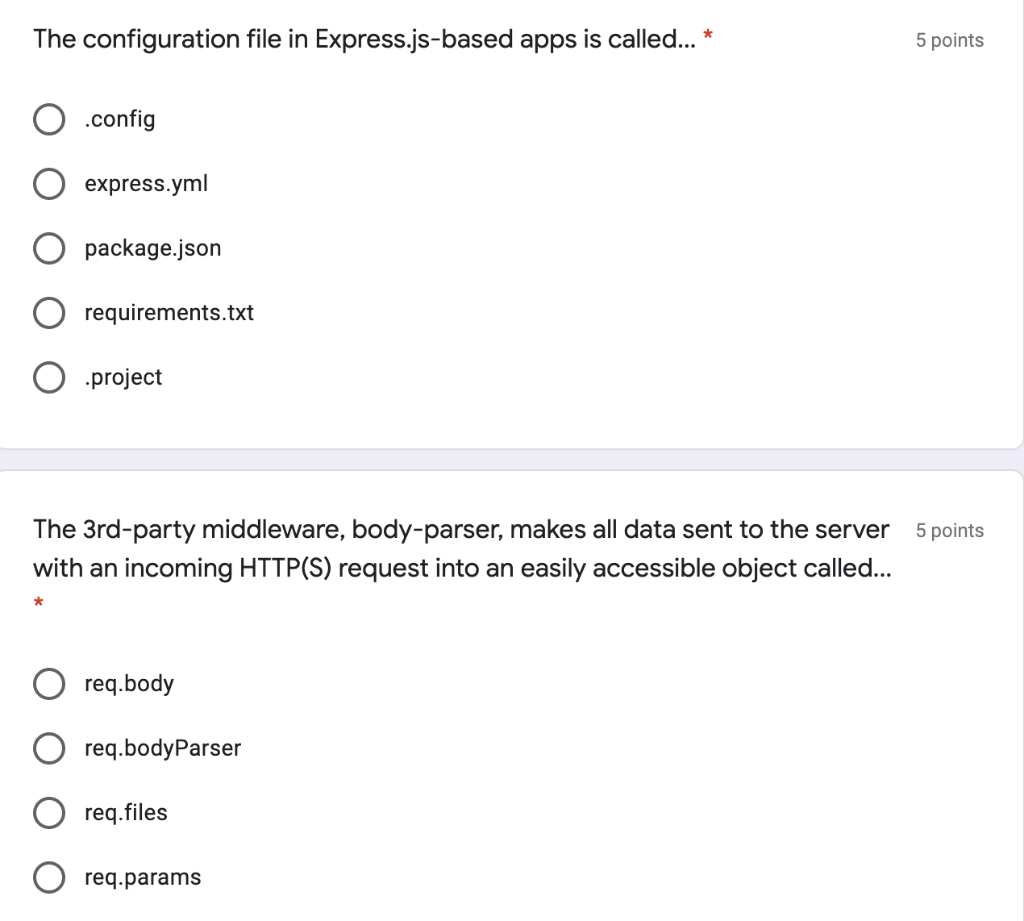The height and width of the screenshot is (921, 1024).
Task: Click the express.yml option label text
Action: [x=146, y=184]
